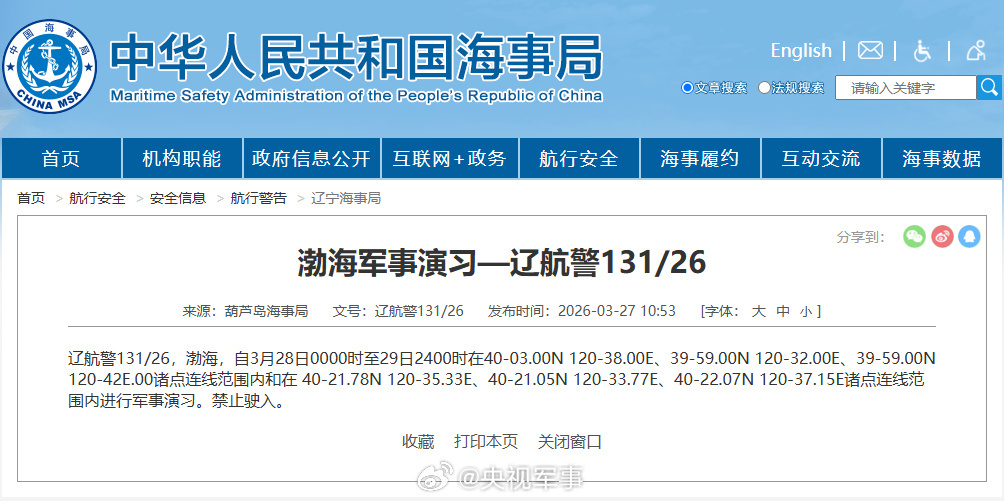The image size is (1004, 501).
Task: Open the 政府信息公开 navigation menu
Action: (311, 158)
